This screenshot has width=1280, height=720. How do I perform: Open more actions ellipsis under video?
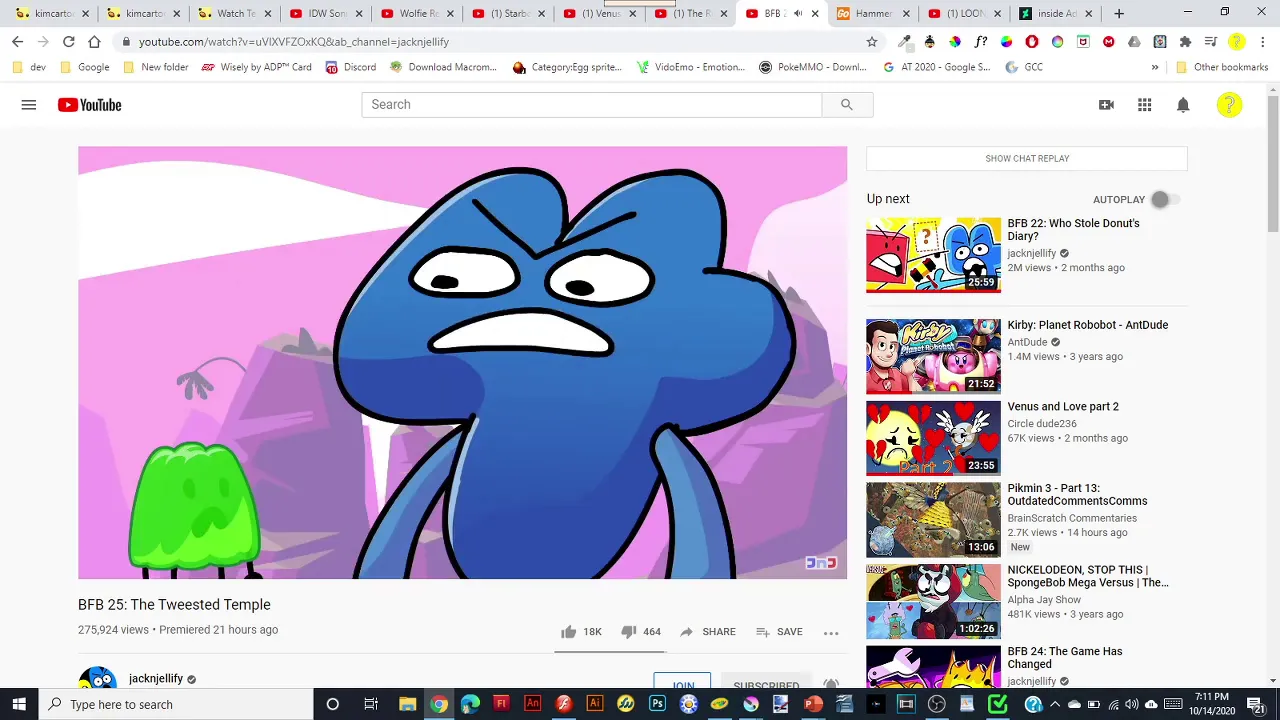[831, 632]
